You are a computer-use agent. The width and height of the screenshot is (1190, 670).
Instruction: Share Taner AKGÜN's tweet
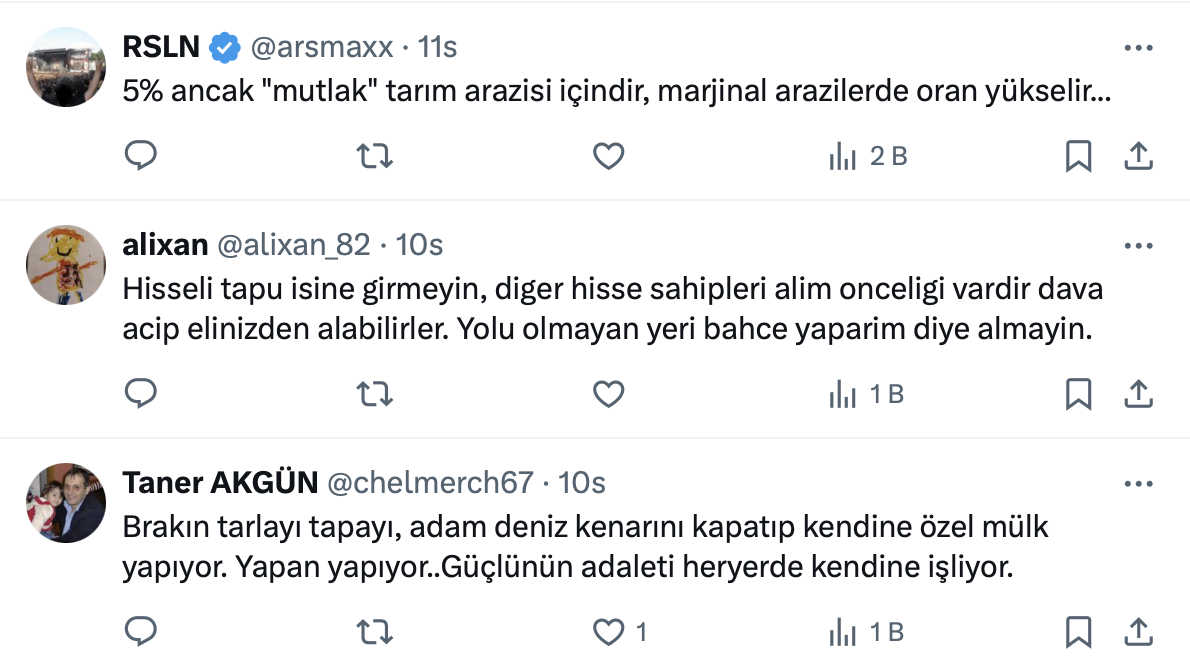point(1139,632)
